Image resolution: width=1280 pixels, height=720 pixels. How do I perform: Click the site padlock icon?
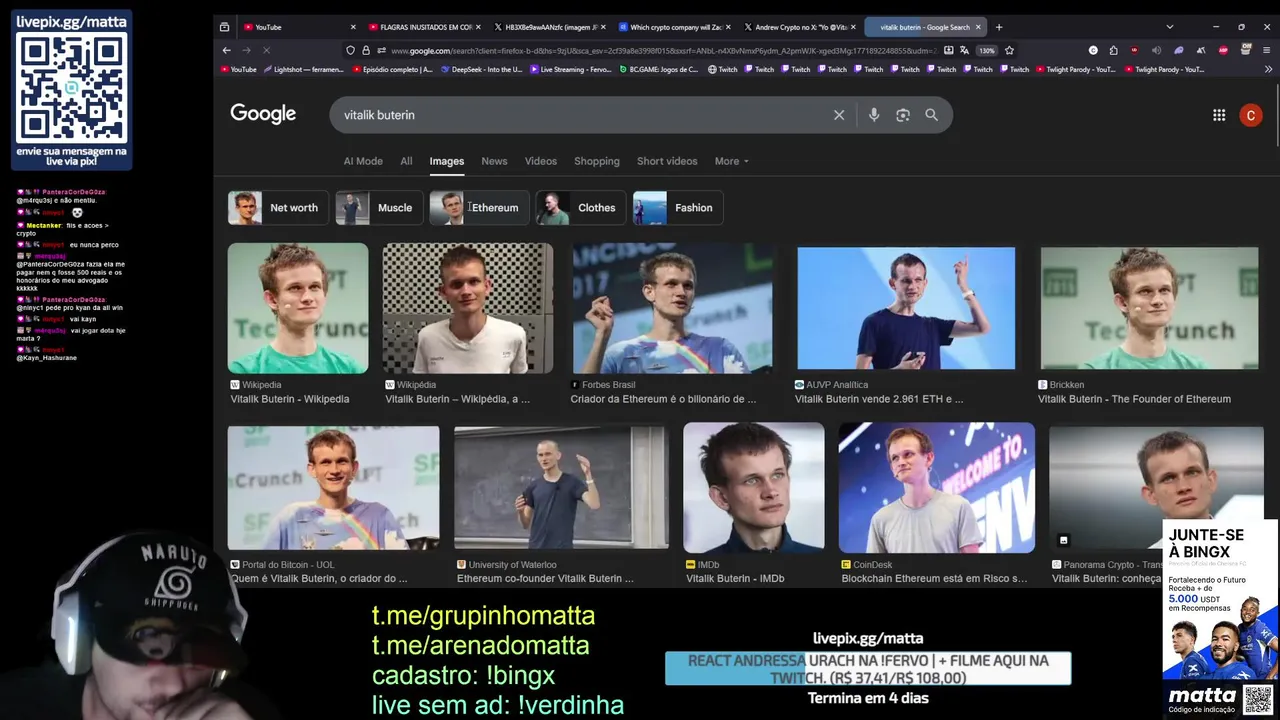click(x=365, y=50)
